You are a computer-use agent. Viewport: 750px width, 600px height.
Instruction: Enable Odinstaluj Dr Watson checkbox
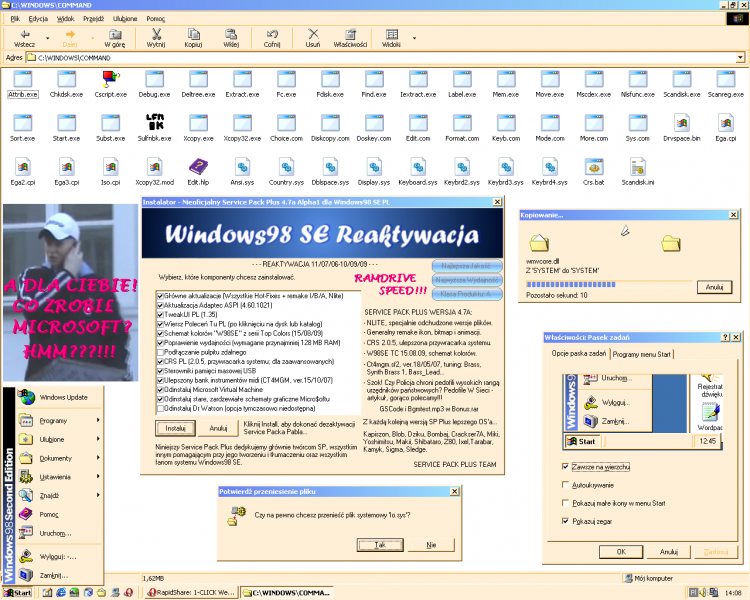(160, 409)
